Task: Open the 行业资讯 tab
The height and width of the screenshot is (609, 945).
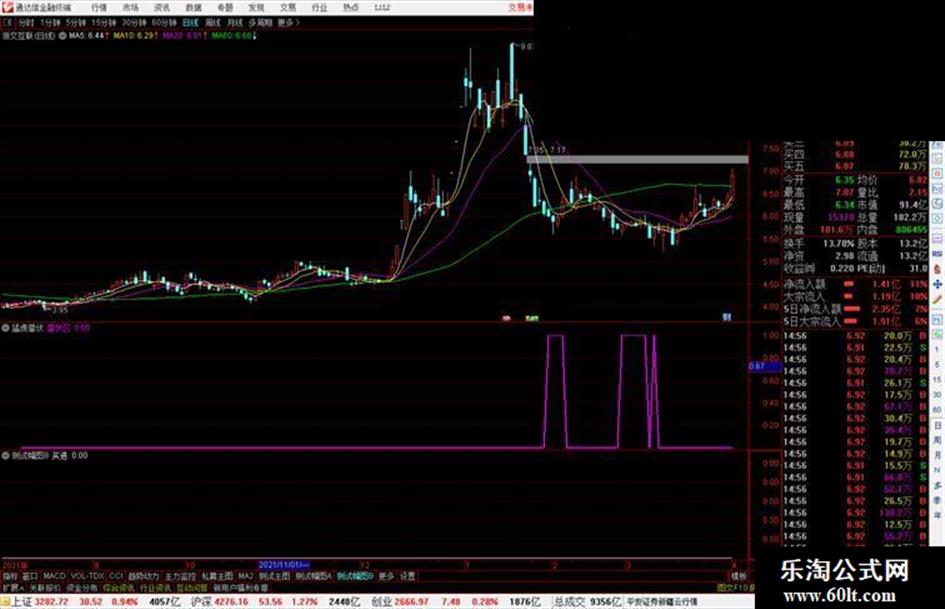Action: click(155, 588)
